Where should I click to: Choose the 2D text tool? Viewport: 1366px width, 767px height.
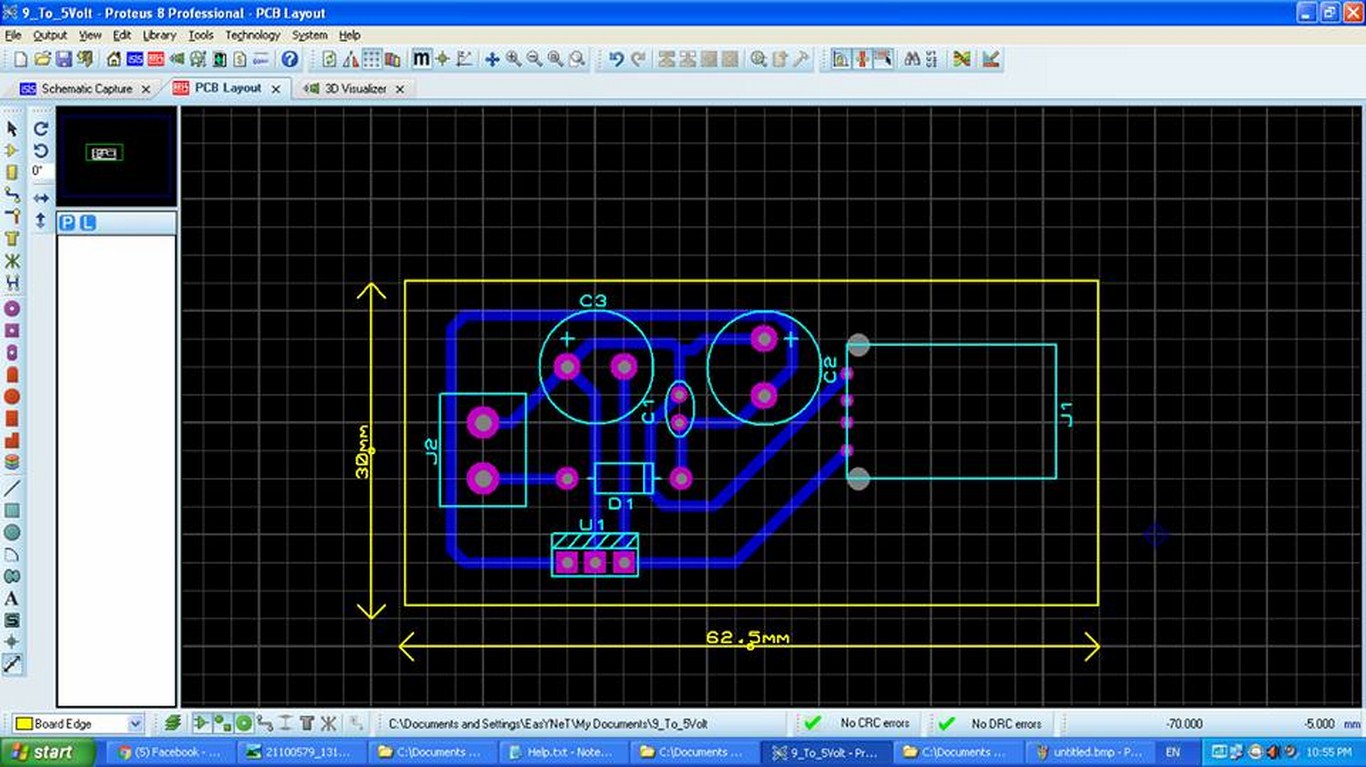12,599
